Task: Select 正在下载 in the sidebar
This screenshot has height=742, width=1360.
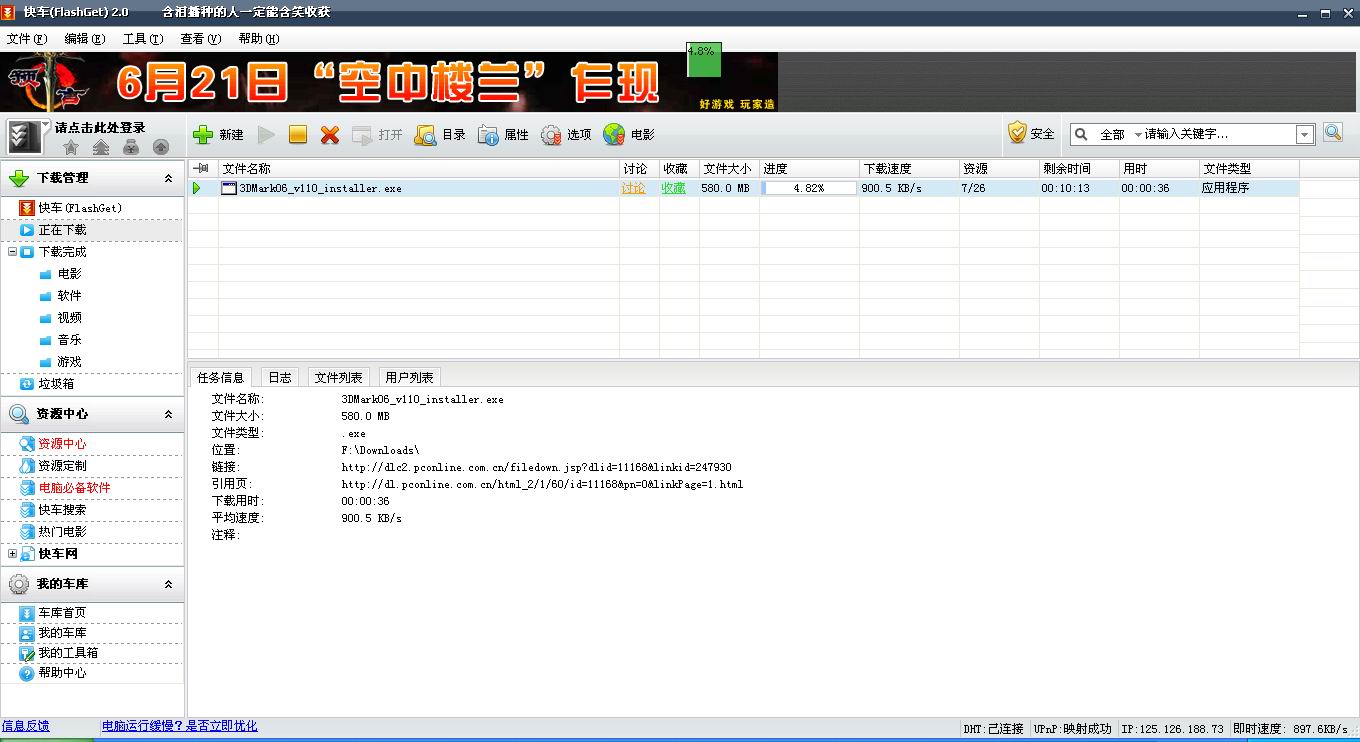Action: [x=62, y=230]
